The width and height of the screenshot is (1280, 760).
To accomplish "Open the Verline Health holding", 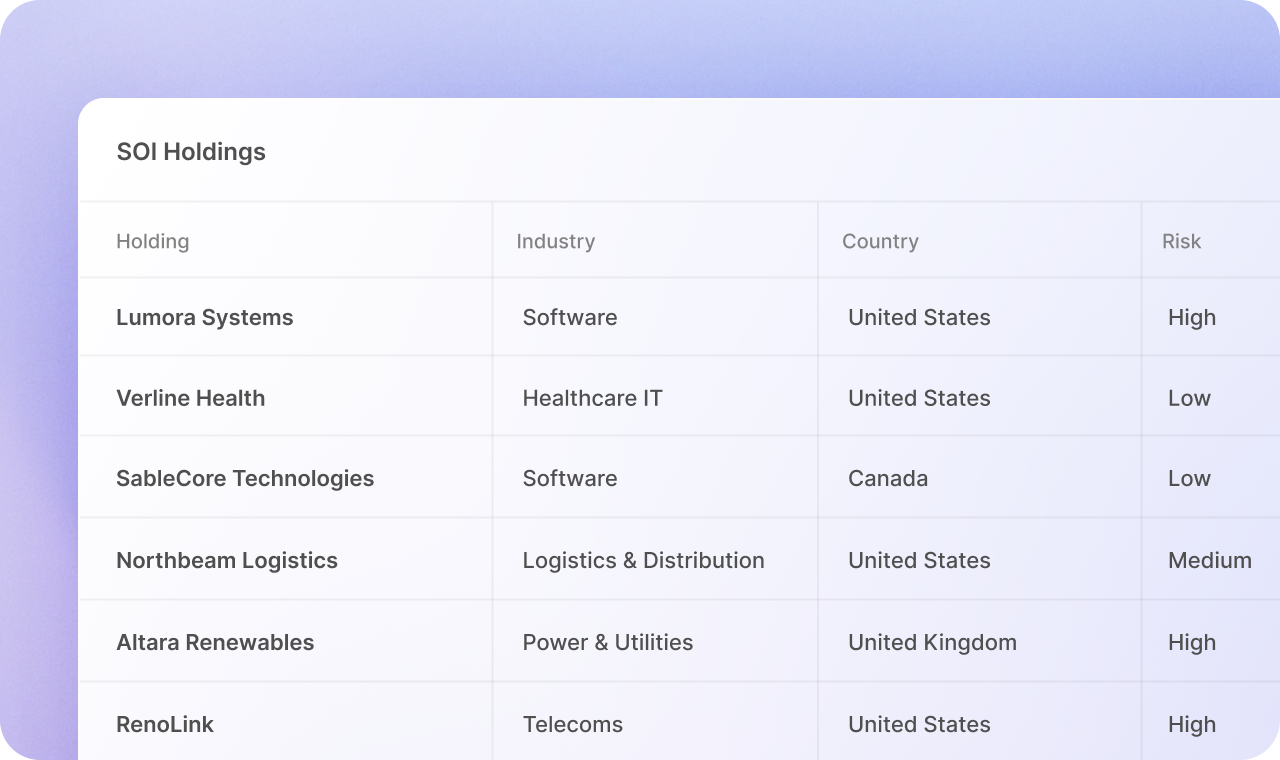I will coord(190,398).
